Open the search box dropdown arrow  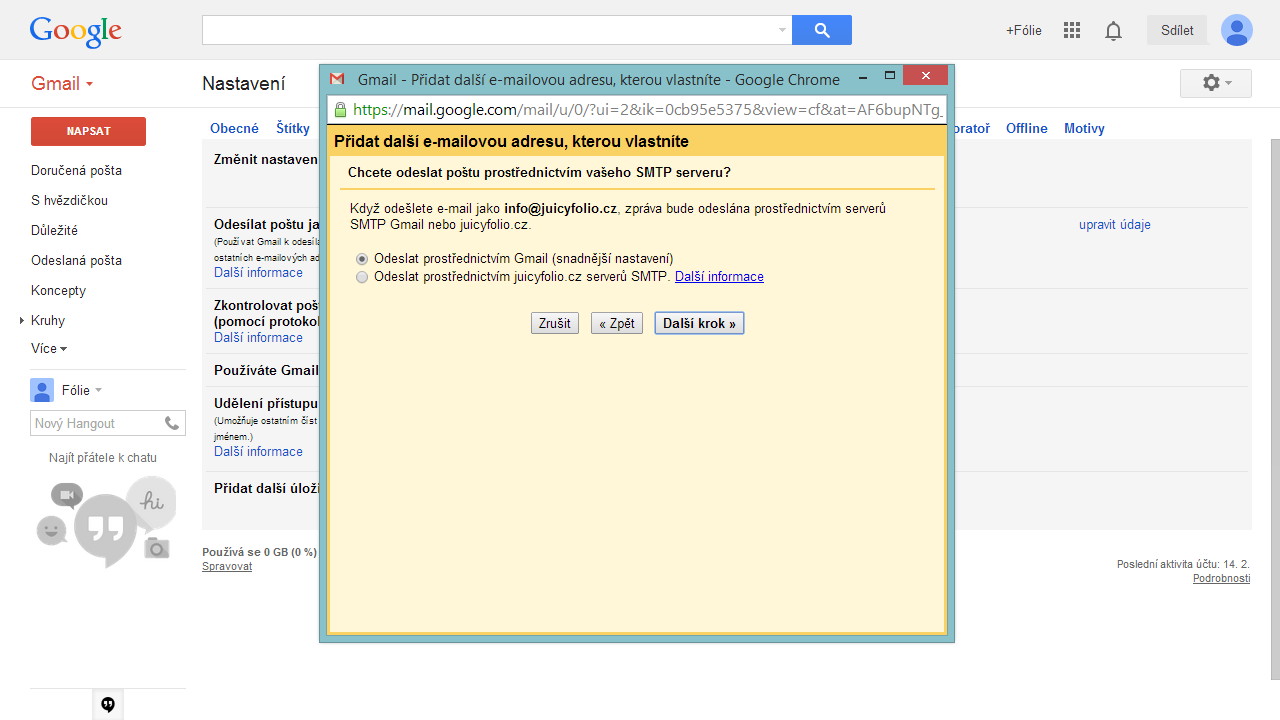[x=782, y=30]
